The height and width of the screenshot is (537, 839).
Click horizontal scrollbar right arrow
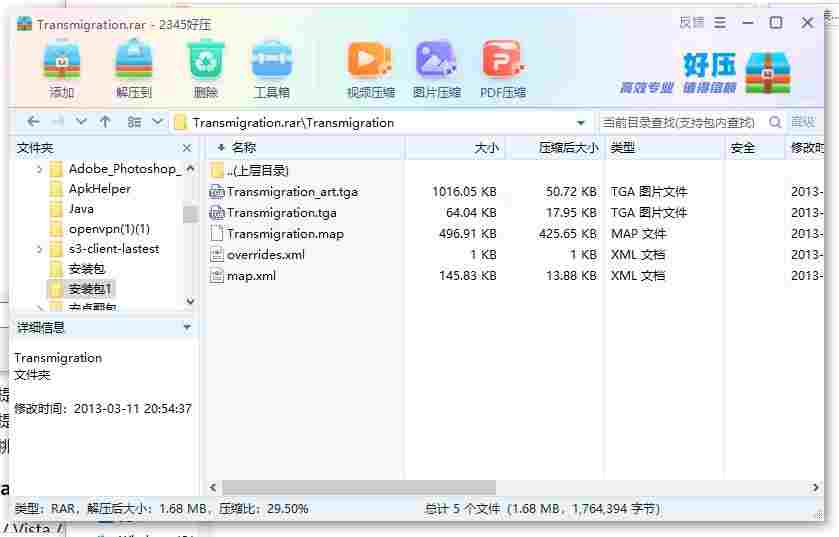(x=815, y=487)
